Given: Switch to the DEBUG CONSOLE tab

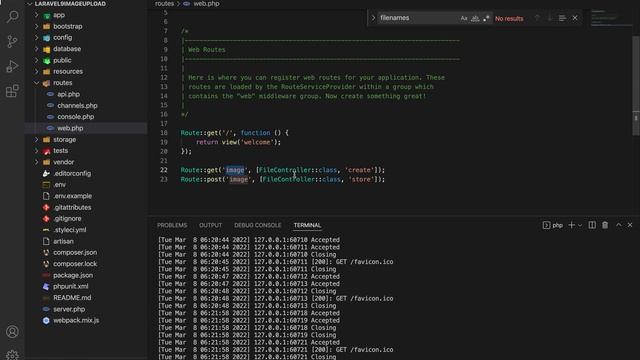Looking at the screenshot, I should 258,225.
